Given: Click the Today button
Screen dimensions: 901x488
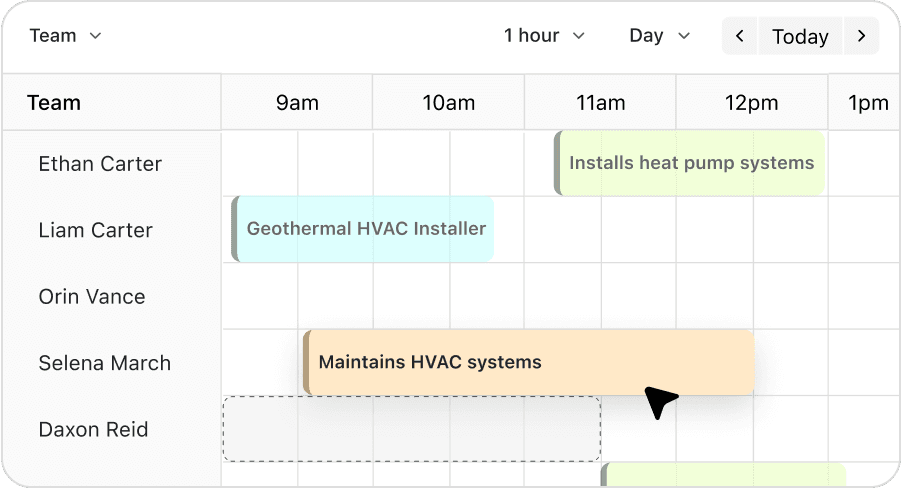Looking at the screenshot, I should tap(800, 36).
